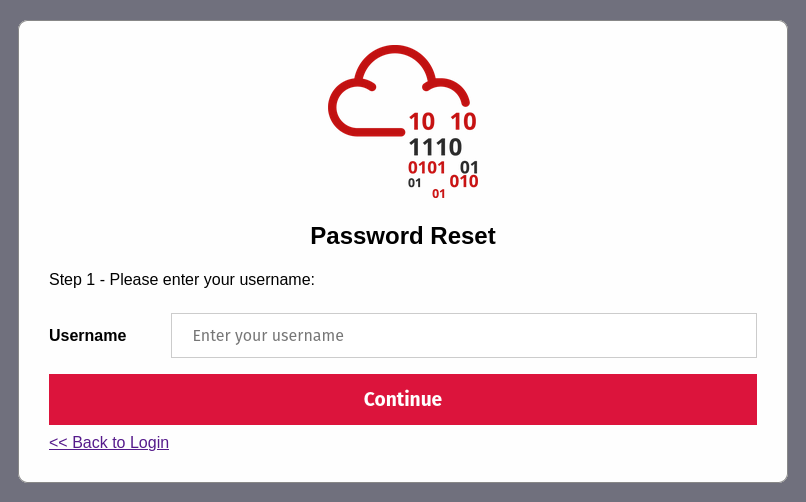Click the "Enter your username" placeholder text
Screen dimensions: 806x502
(x=268, y=336)
